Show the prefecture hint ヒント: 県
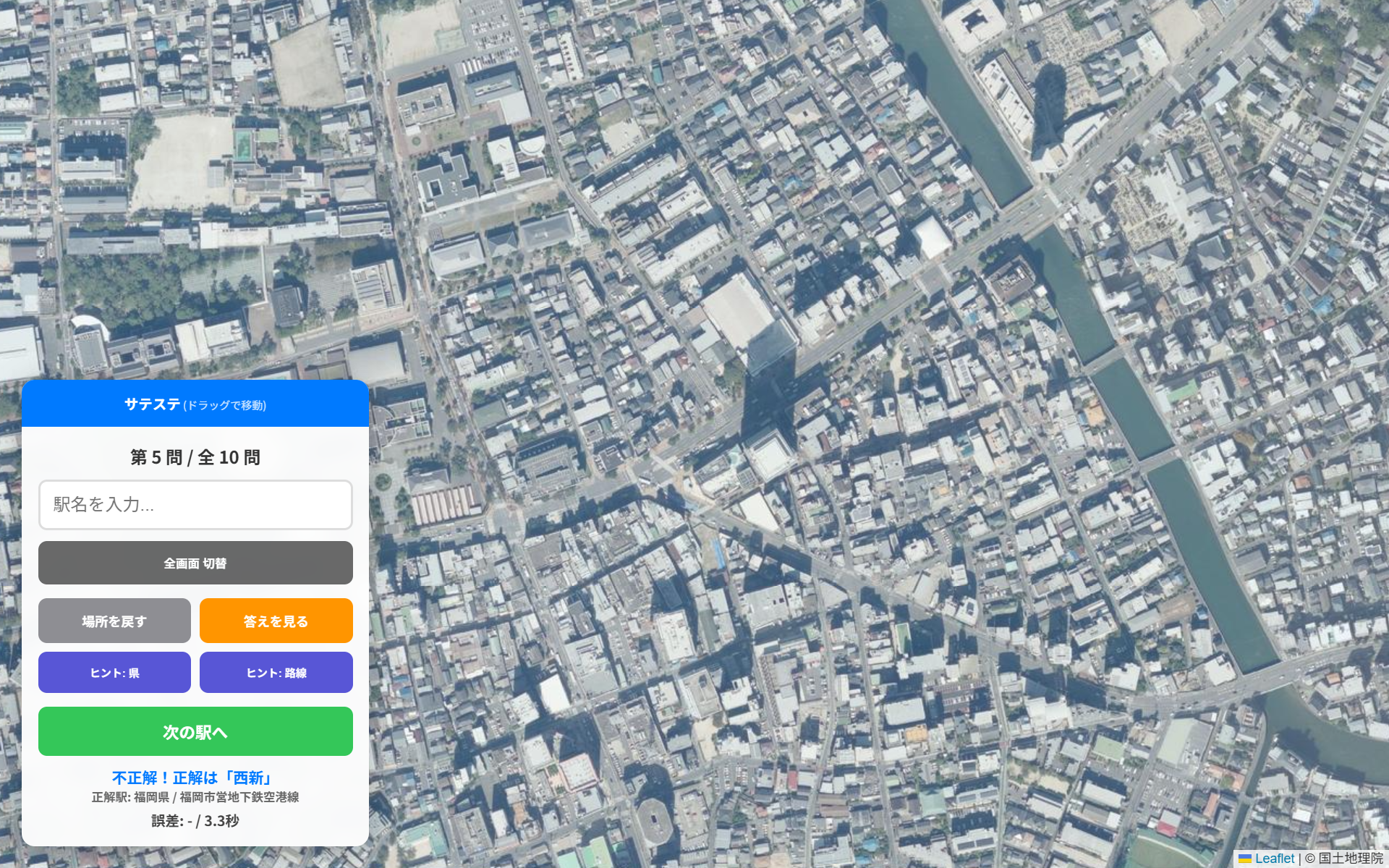This screenshot has height=868, width=1389. 114,673
